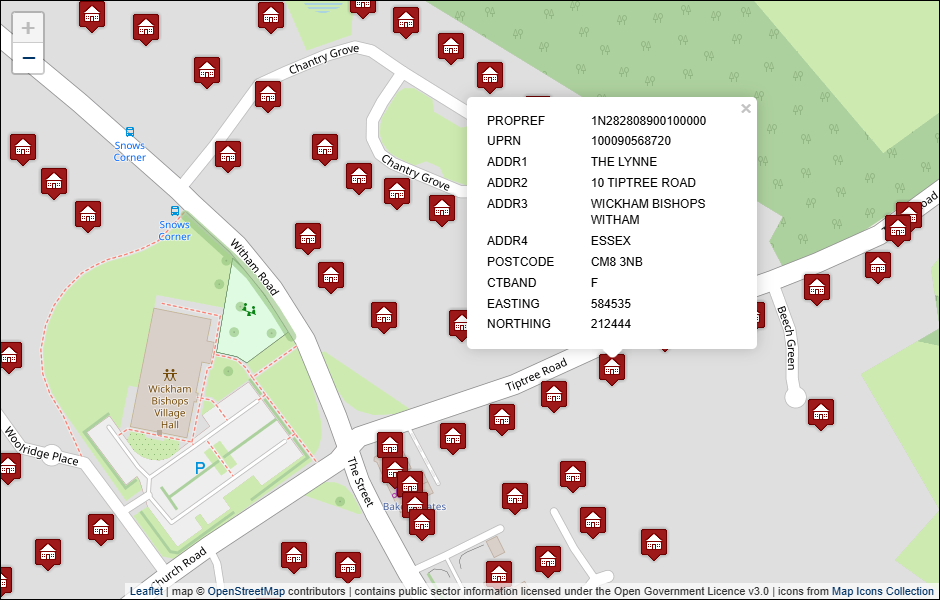Click the WICKHAM BISHOPS WITHAM address text
This screenshot has height=600, width=940.
(648, 212)
